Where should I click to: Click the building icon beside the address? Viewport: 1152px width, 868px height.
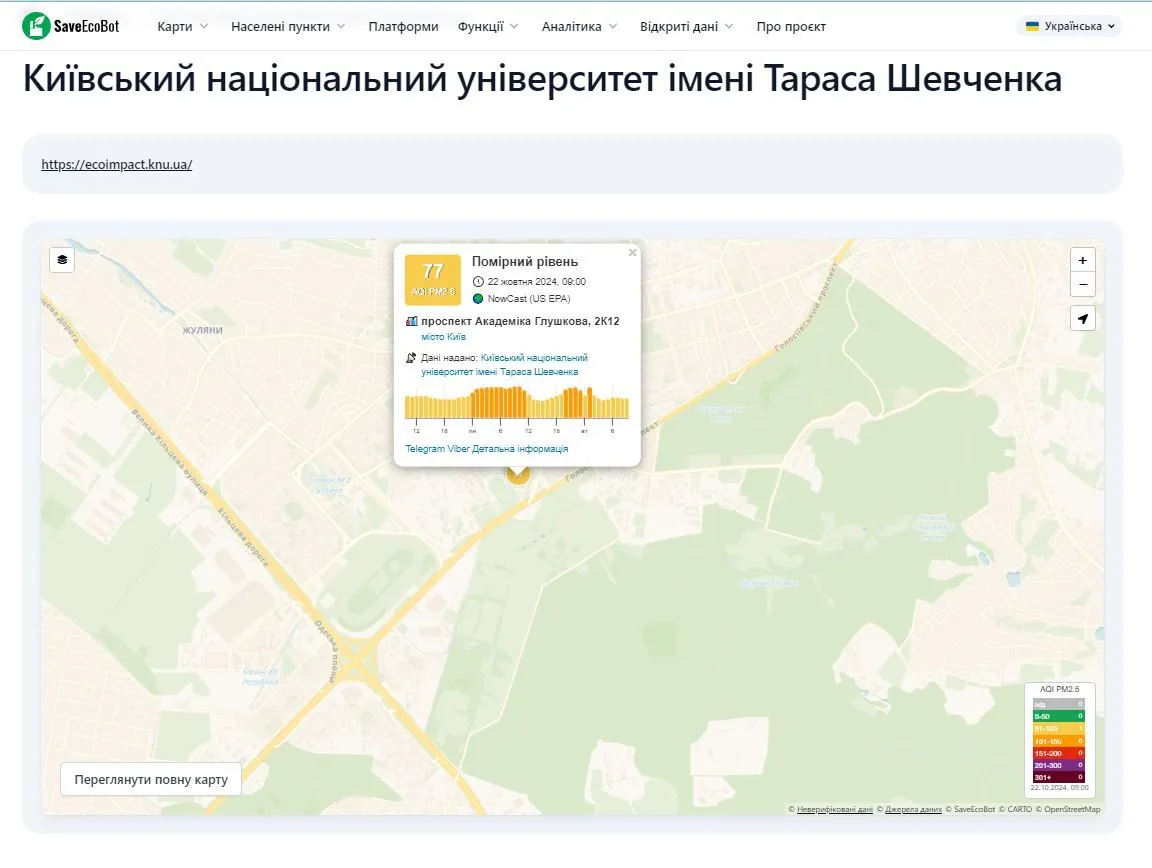(411, 321)
